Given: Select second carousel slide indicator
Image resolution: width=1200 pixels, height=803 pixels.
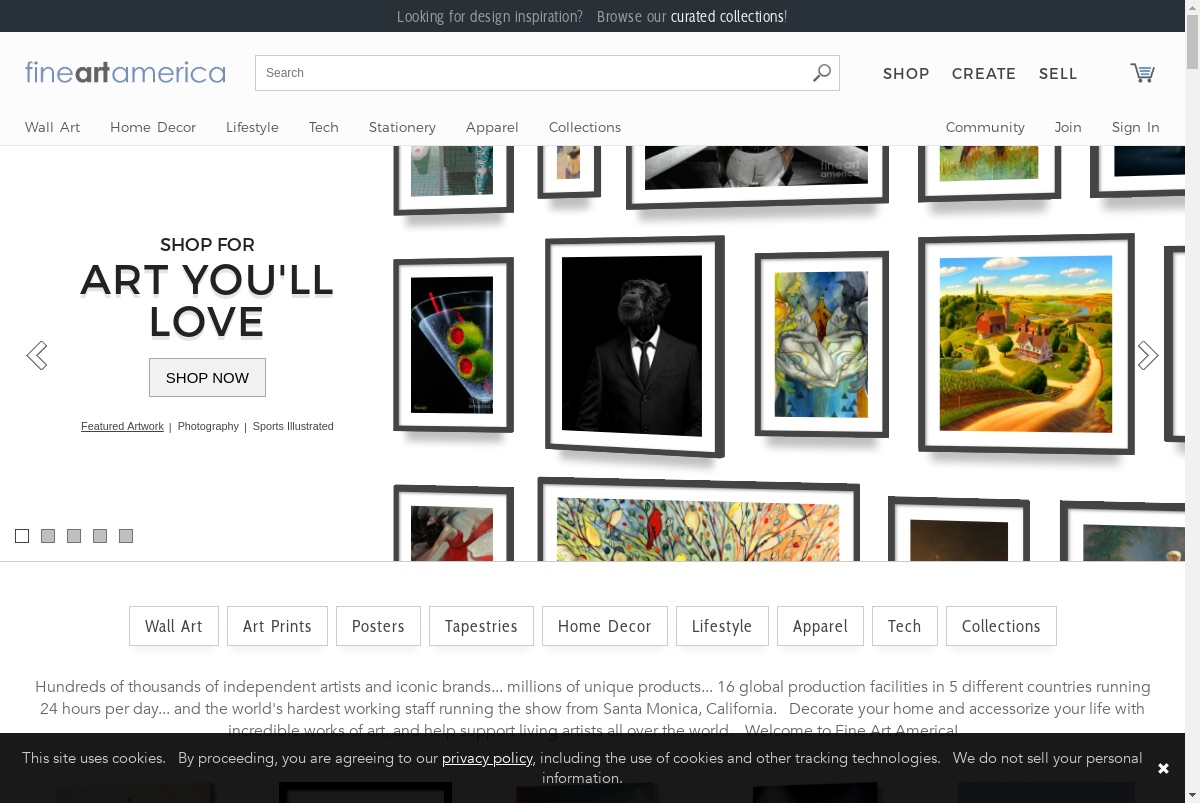Looking at the screenshot, I should (x=48, y=536).
